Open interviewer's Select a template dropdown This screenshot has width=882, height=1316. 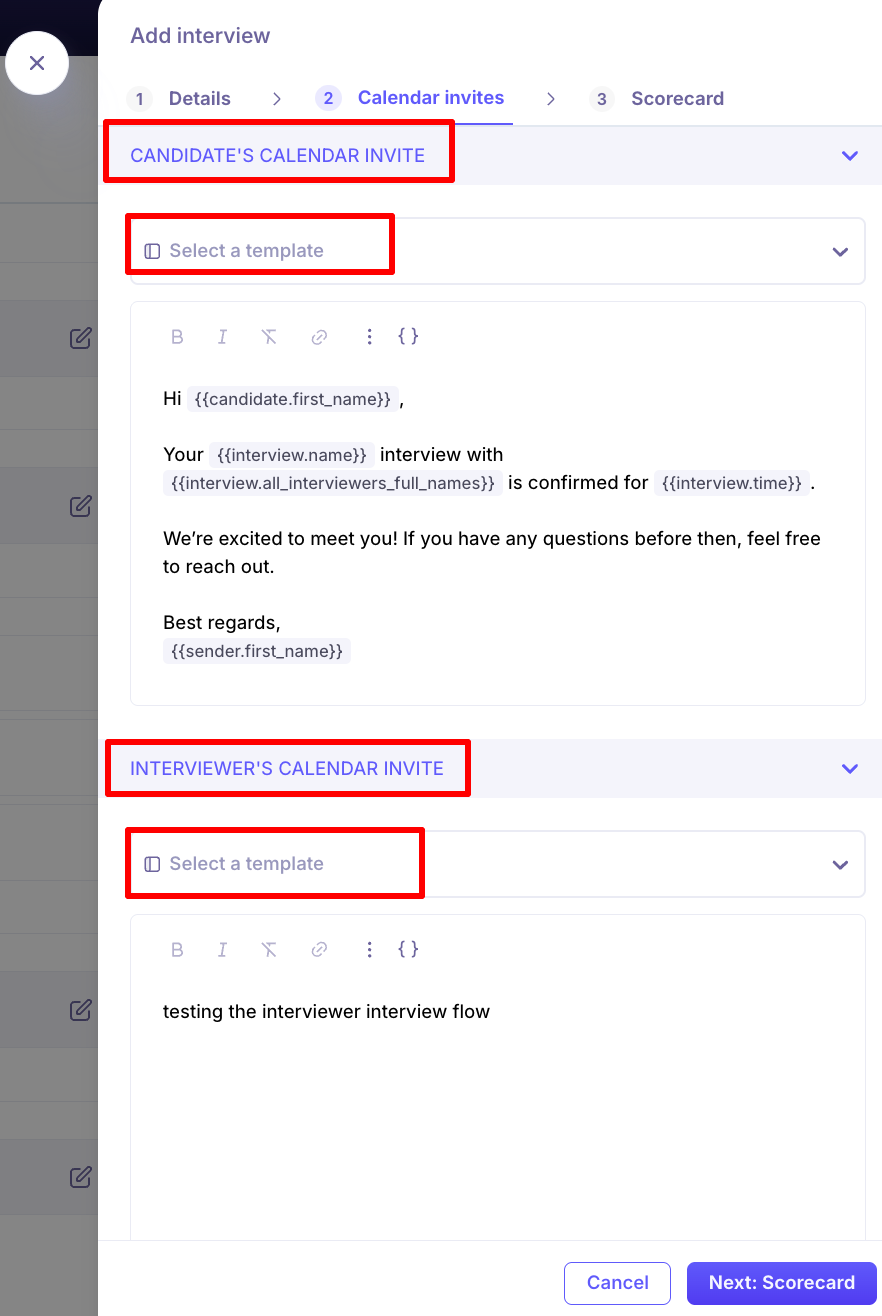(497, 864)
